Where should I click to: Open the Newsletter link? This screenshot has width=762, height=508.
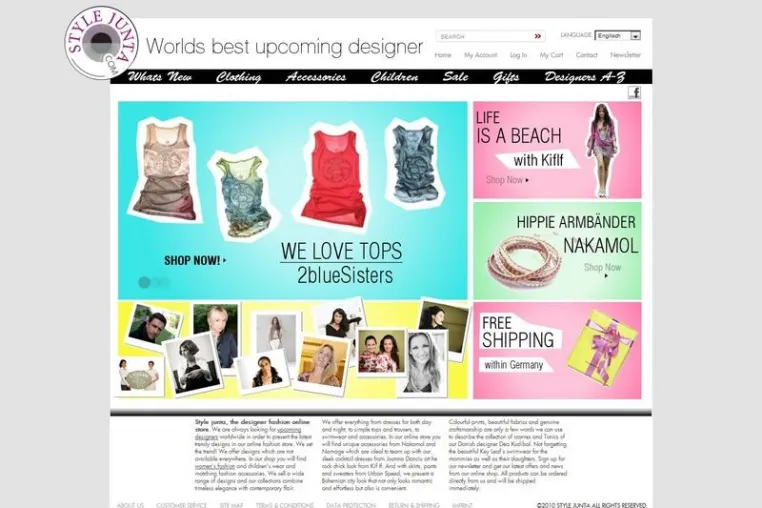pyautogui.click(x=625, y=55)
